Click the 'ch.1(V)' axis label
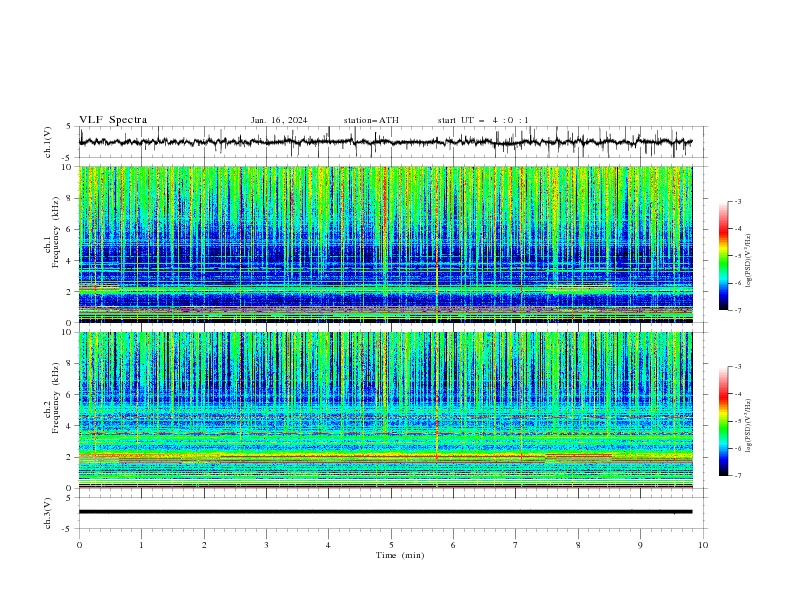 (x=48, y=142)
